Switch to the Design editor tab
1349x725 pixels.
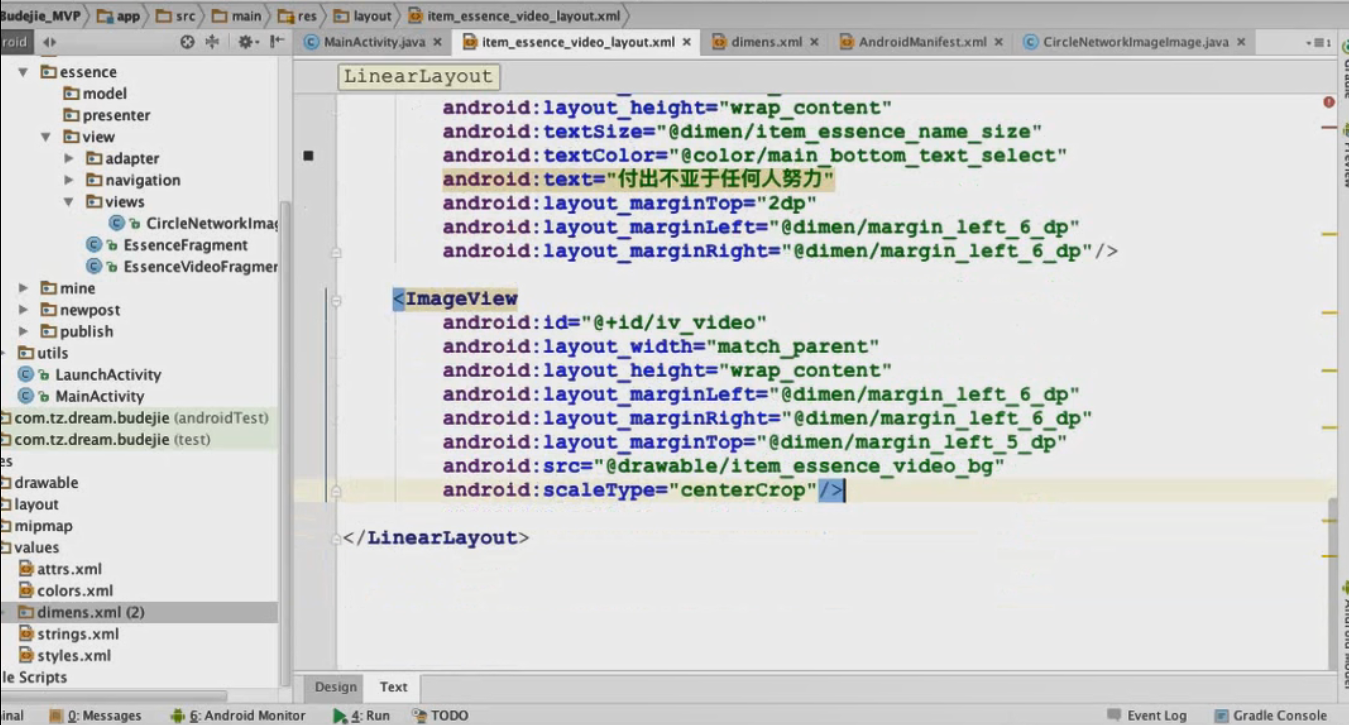tap(335, 687)
